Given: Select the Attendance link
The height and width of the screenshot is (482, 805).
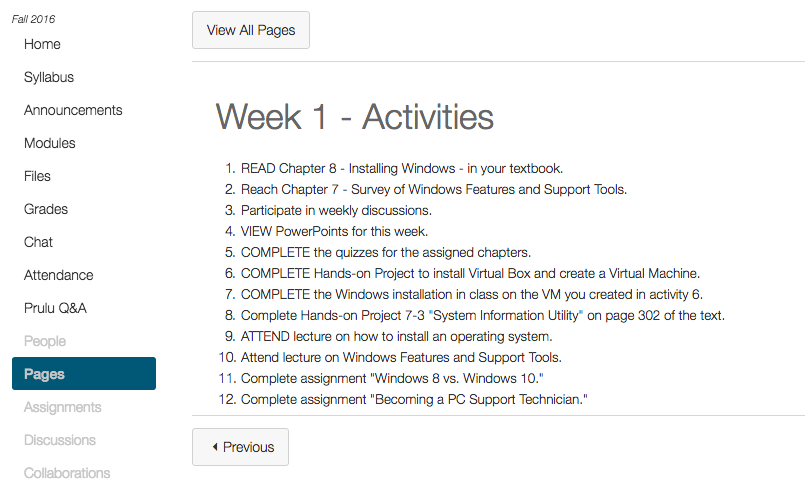Looking at the screenshot, I should (x=59, y=275).
